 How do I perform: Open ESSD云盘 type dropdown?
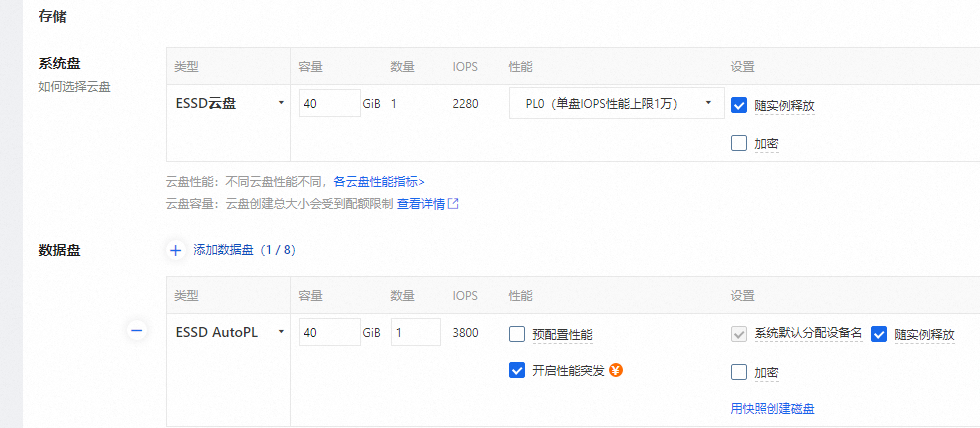point(229,103)
